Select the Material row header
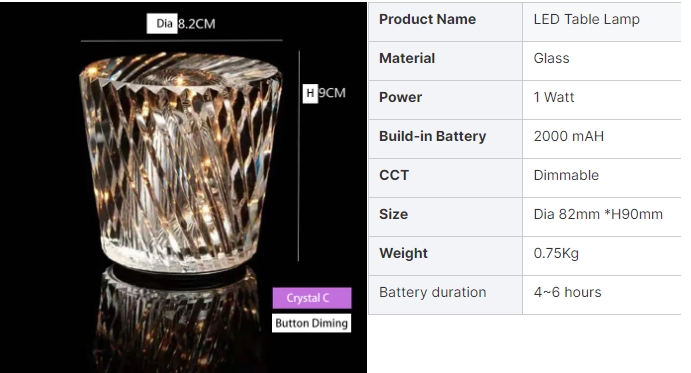691x373 pixels. [x=446, y=61]
